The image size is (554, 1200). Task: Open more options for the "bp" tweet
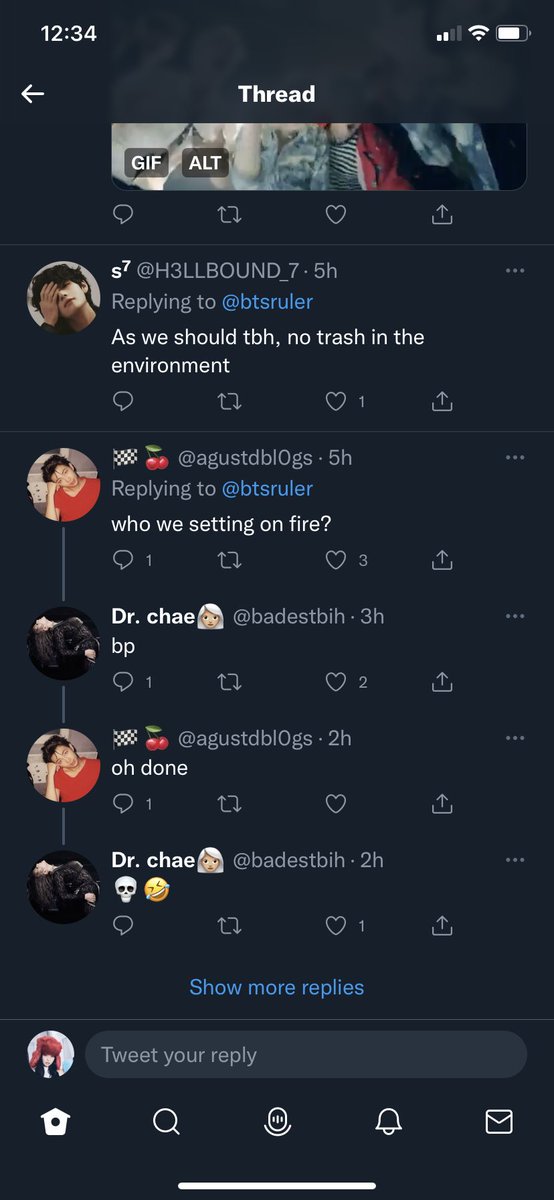[515, 616]
